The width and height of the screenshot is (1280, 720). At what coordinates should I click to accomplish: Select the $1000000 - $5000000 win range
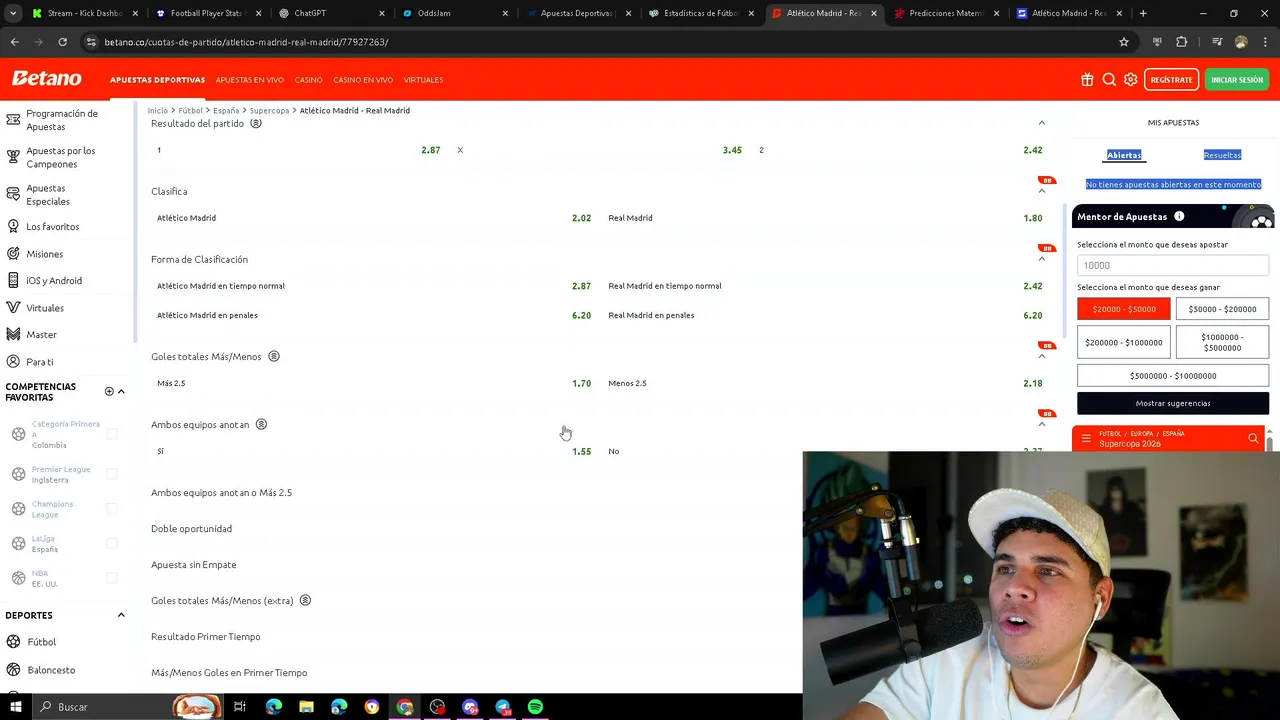click(x=1222, y=342)
